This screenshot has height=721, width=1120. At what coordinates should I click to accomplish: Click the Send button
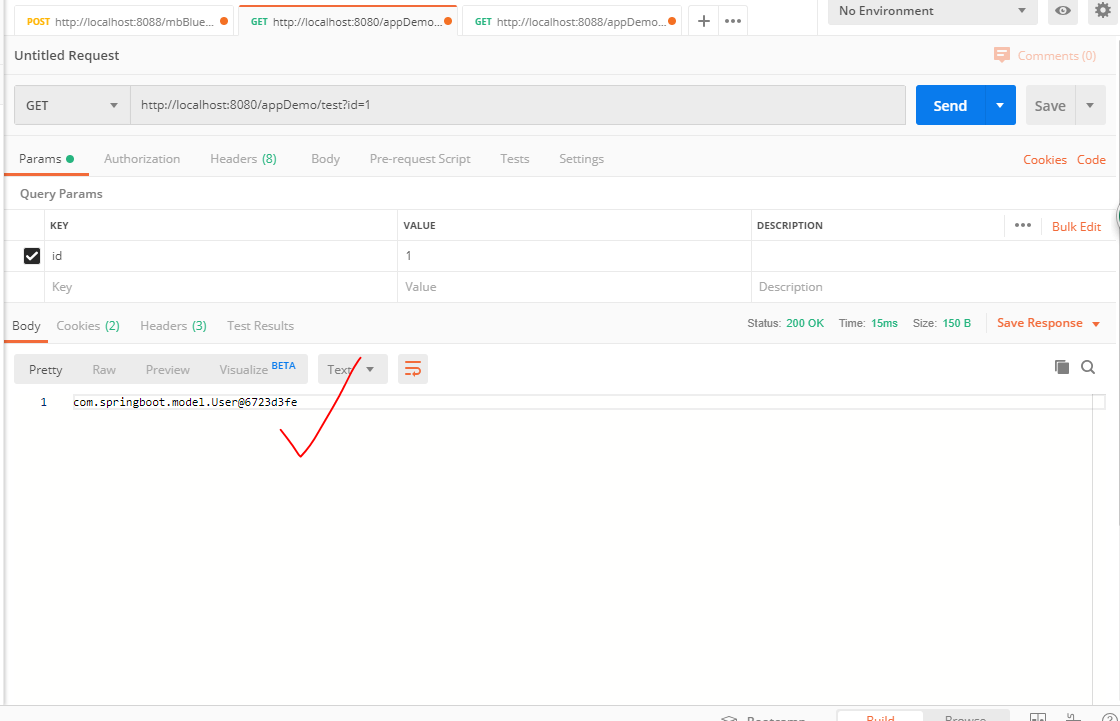pos(950,104)
